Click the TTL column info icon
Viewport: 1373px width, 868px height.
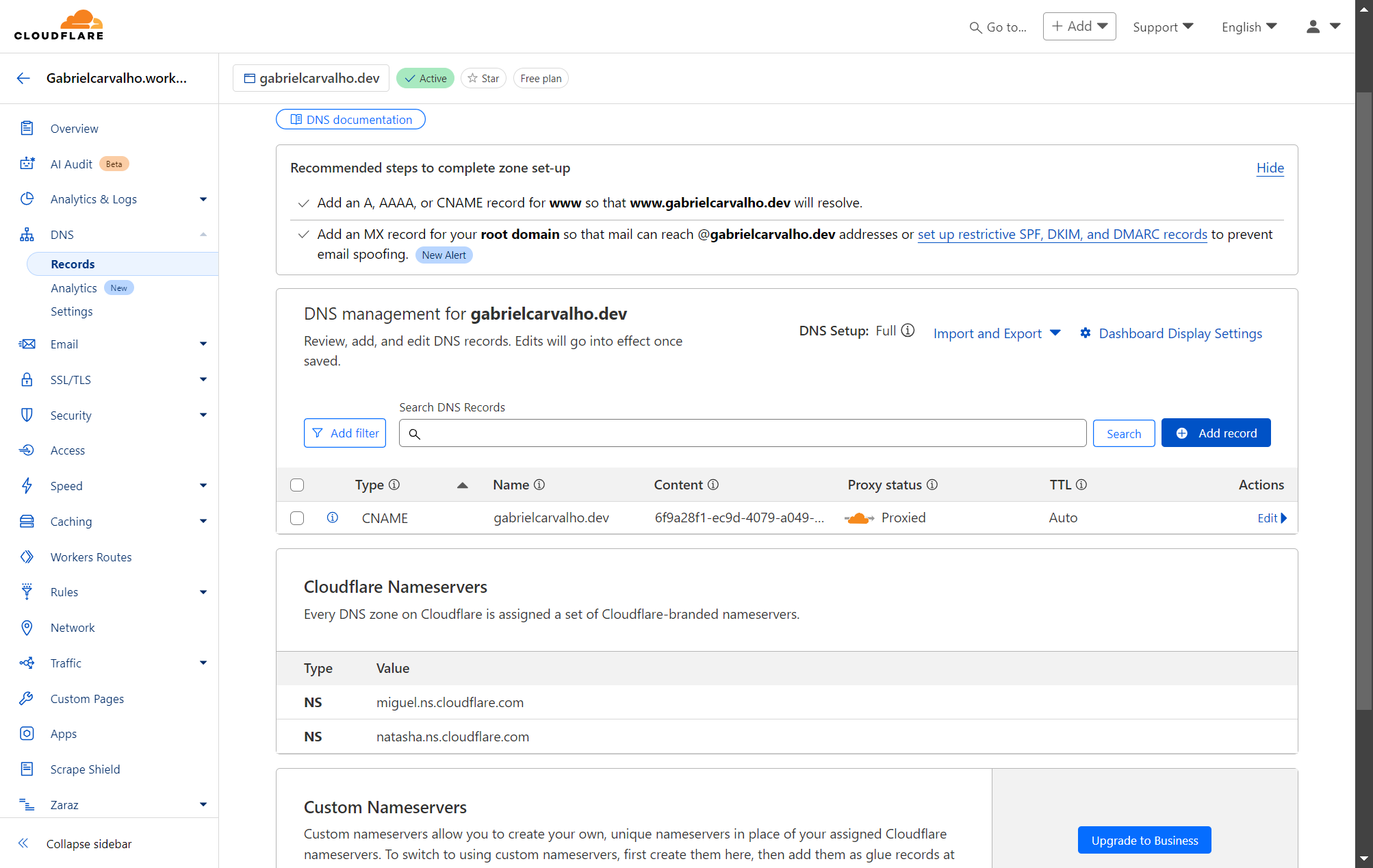1081,485
